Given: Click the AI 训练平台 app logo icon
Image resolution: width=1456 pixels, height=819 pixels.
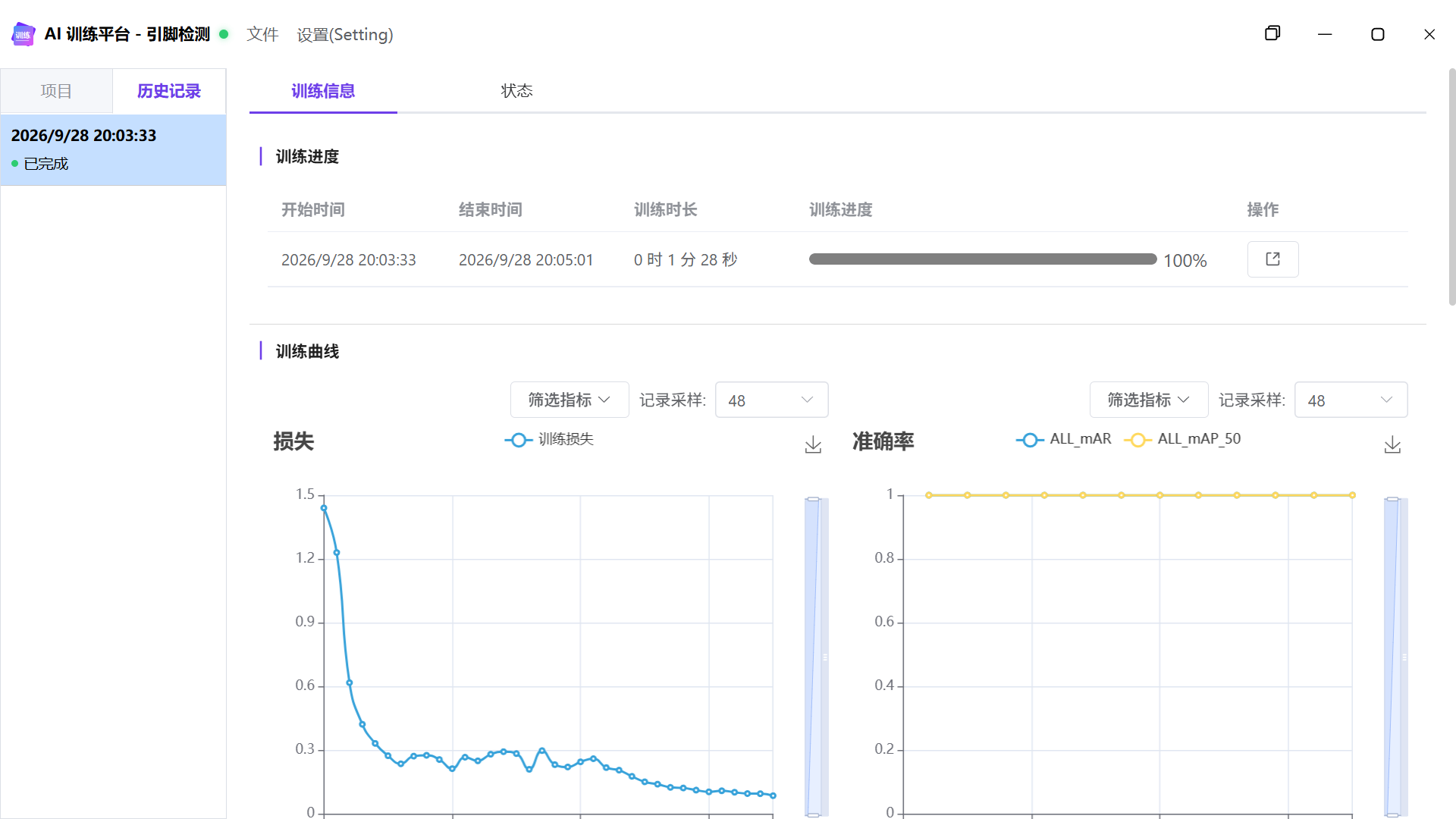Looking at the screenshot, I should point(24,34).
